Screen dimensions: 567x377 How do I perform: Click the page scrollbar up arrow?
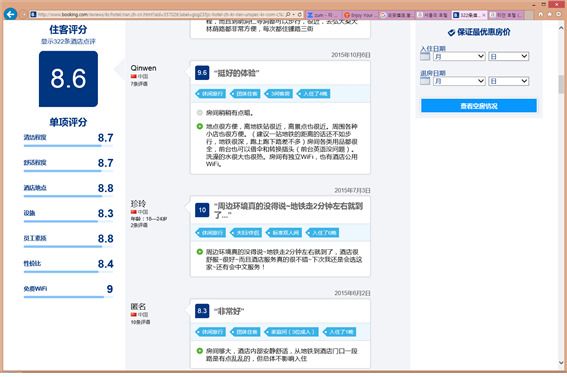pyautogui.click(x=561, y=27)
